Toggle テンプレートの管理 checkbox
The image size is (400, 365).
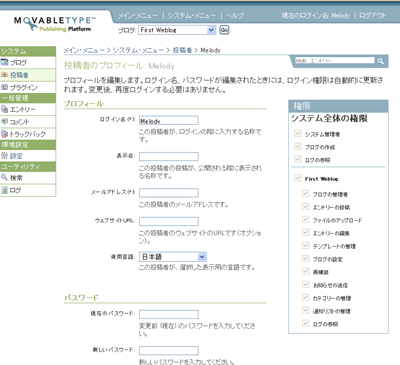tap(305, 245)
